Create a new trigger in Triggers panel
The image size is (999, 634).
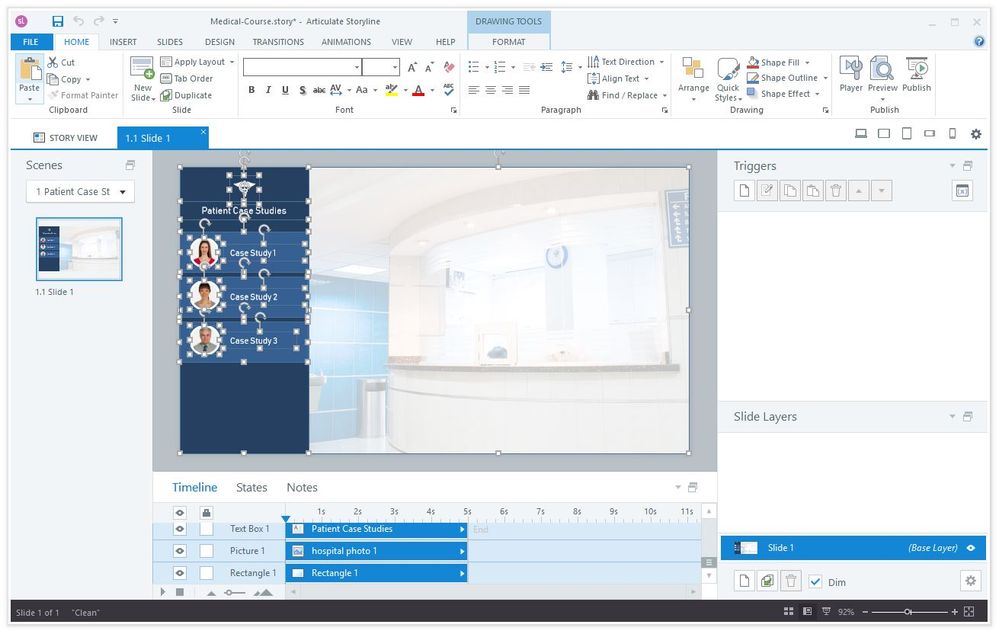744,191
